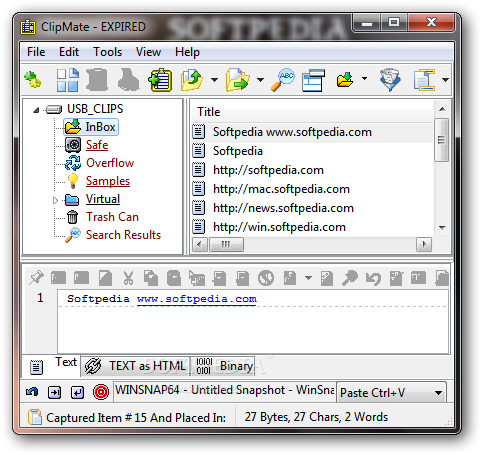Select clip 'http://news.softpedia.com'
482x455 pixels.
(x=312, y=208)
